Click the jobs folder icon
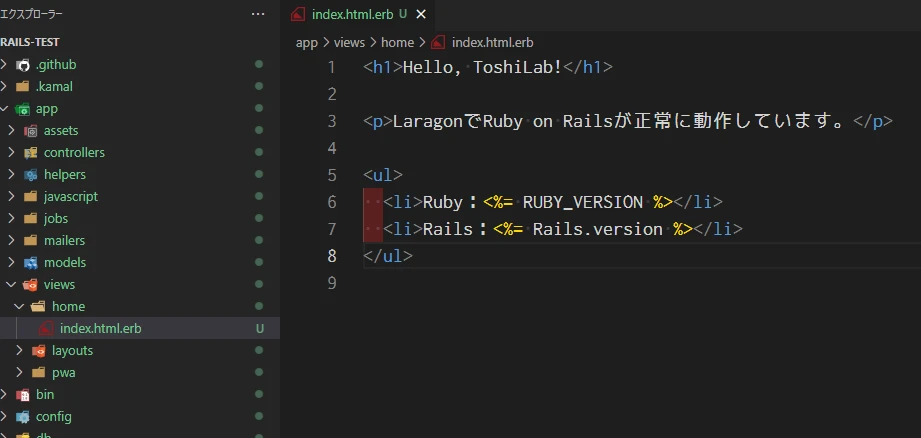Image resolution: width=921 pixels, height=438 pixels. click(31, 218)
